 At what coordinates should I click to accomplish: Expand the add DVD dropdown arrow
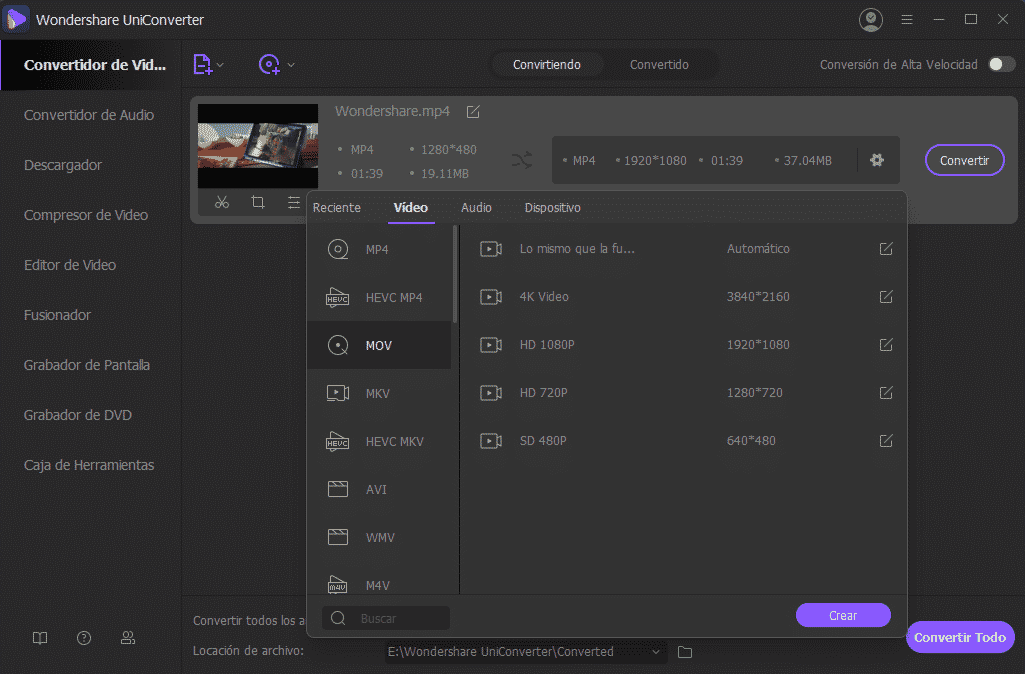(291, 65)
